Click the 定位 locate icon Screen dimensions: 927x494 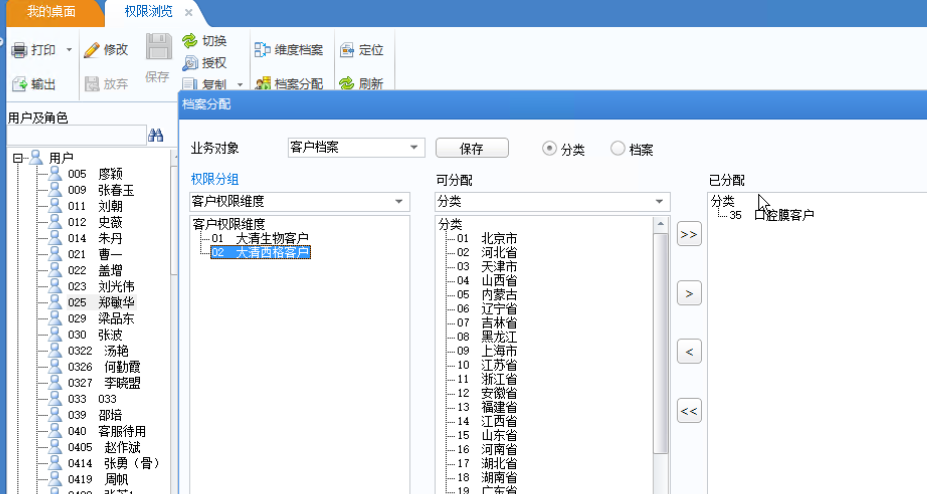(347, 50)
